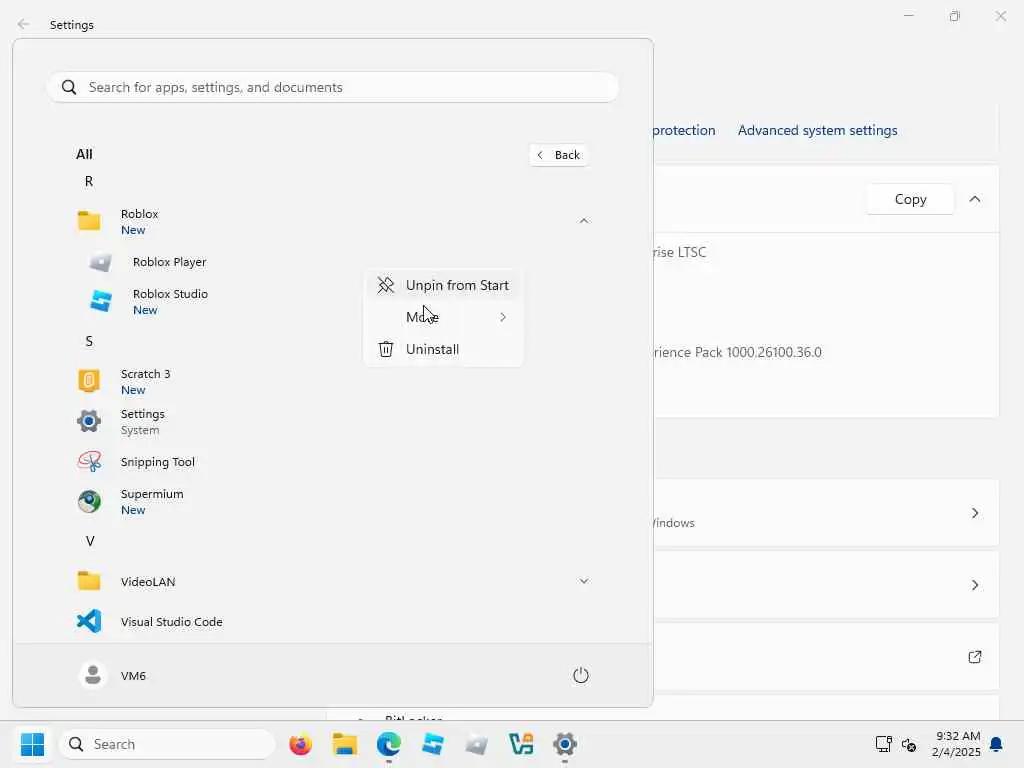The height and width of the screenshot is (768, 1024).
Task: Open the Windows row chevron in Settings
Action: tap(974, 513)
